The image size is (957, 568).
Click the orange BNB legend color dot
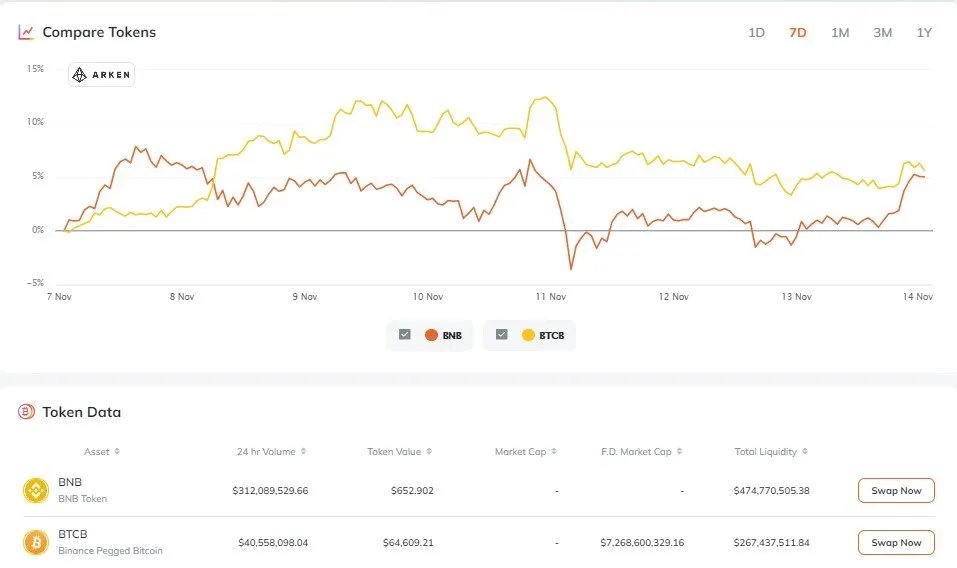tap(432, 335)
